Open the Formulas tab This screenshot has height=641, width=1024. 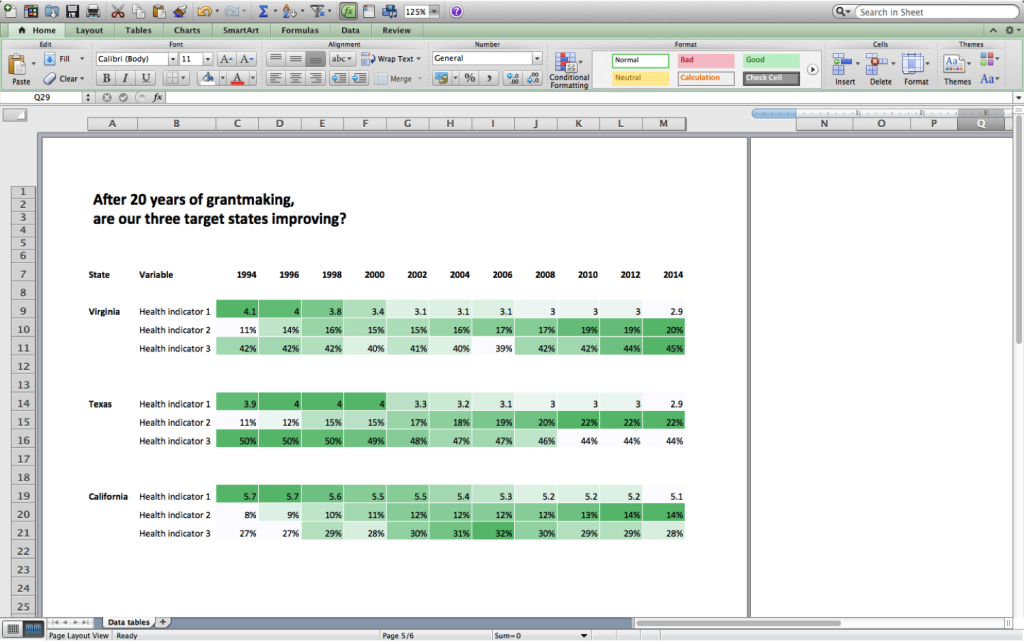tap(300, 30)
